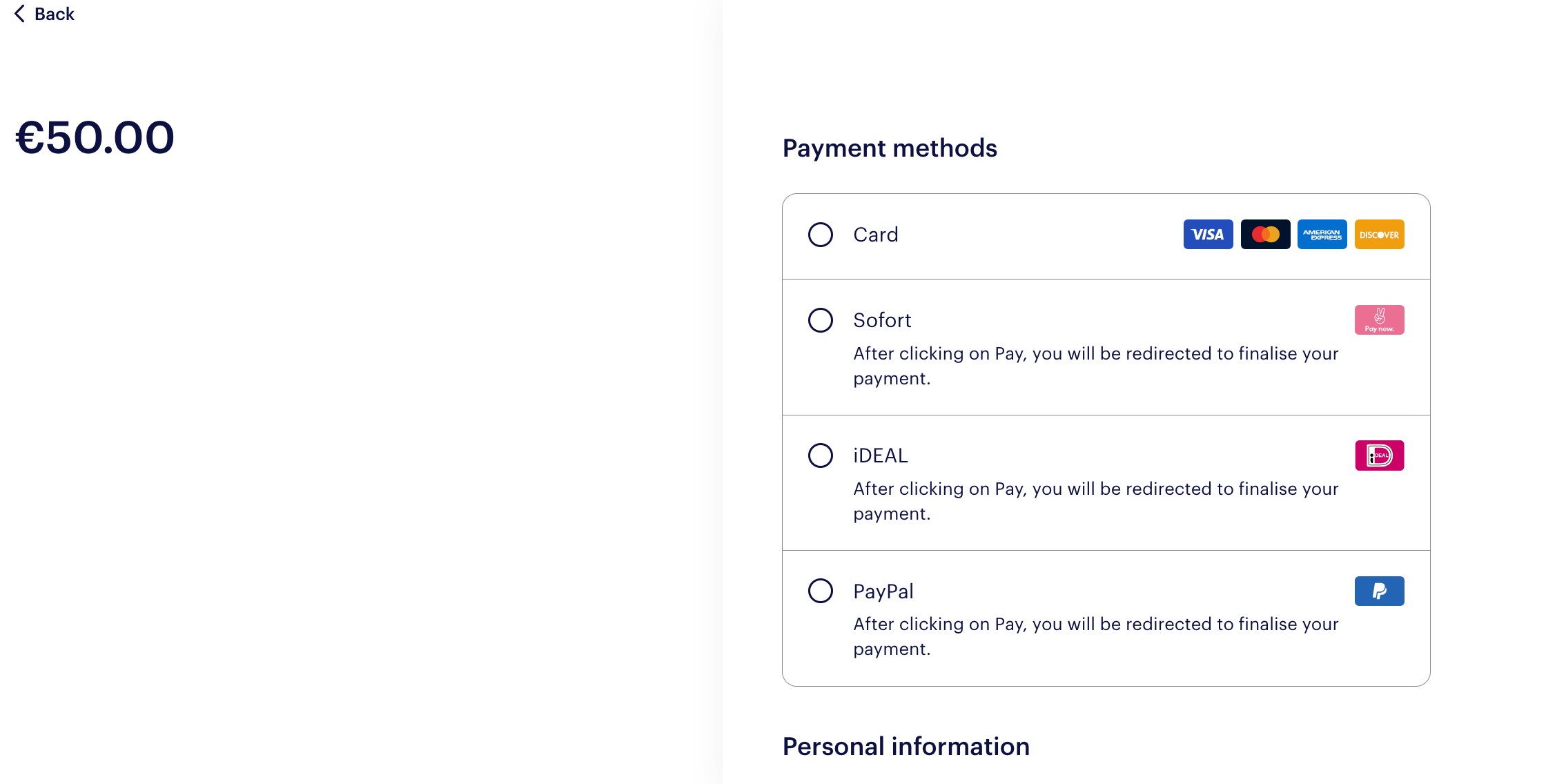Select the Card radio button
This screenshot has height=784, width=1546.
(x=821, y=235)
